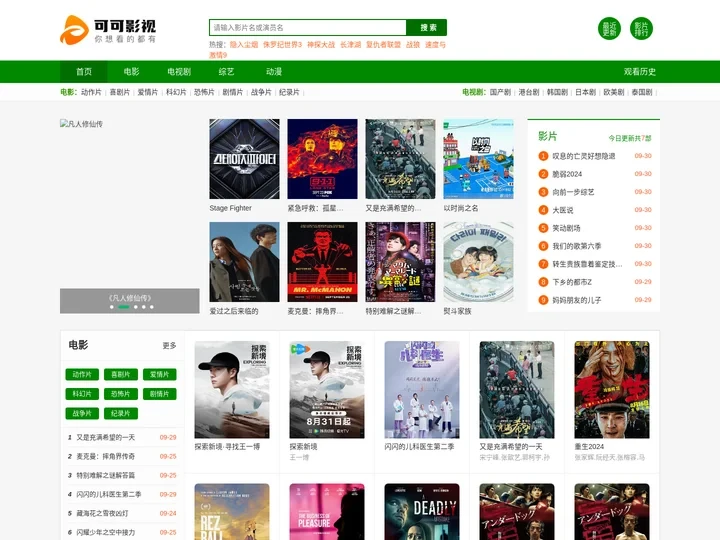Viewport: 720px width, 540px height.
Task: Select 泰国剧 in the TV sub-nav
Action: pyautogui.click(x=642, y=92)
